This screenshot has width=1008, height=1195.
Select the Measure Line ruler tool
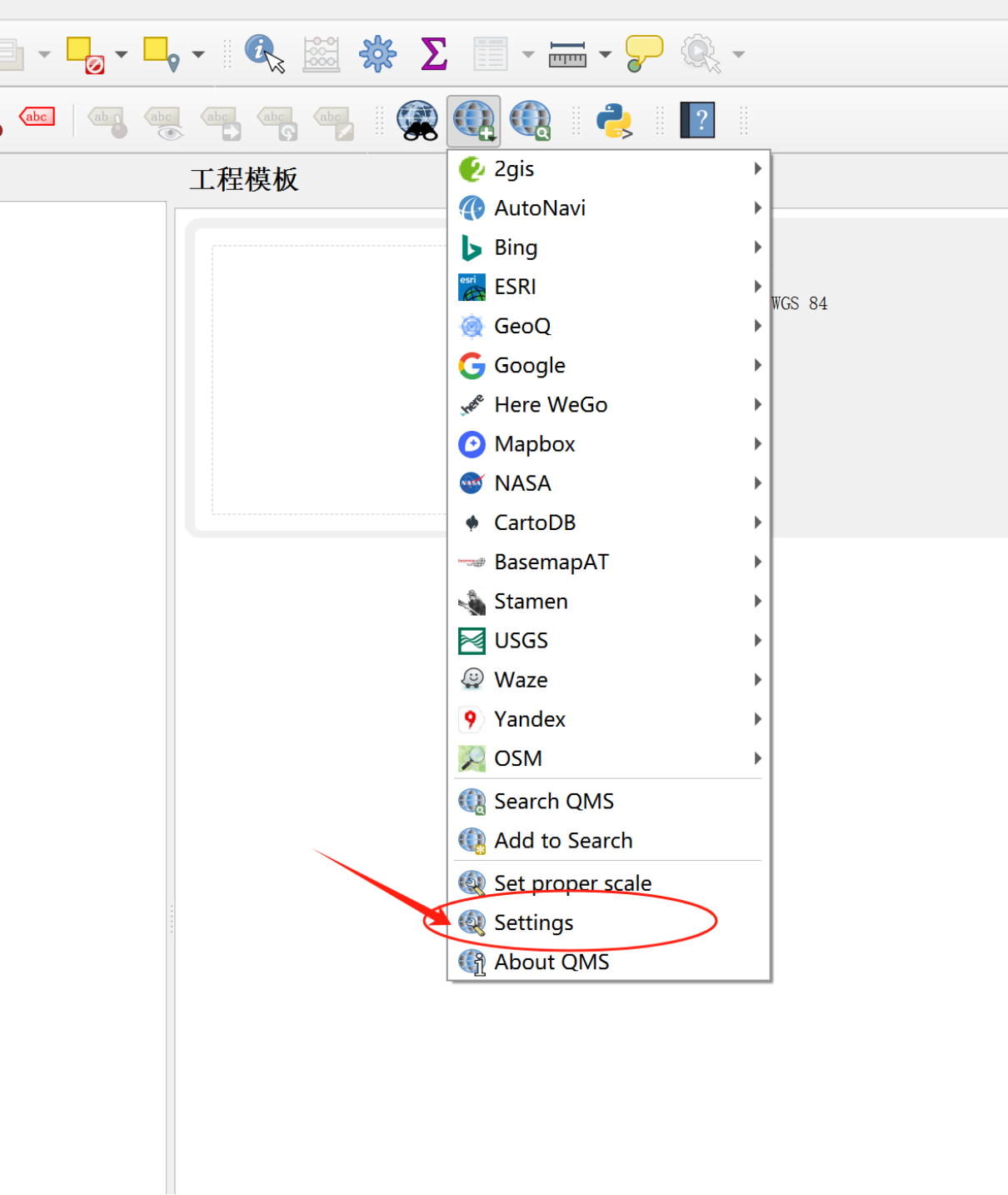(567, 55)
